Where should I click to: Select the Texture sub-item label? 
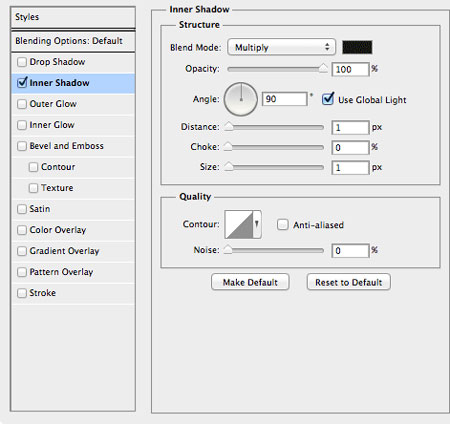click(57, 188)
